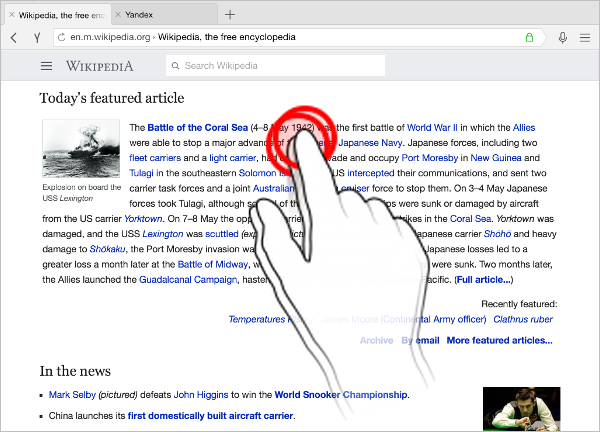Click the Wikipedia wordmark logo
Viewport: 600px width, 432px height.
click(x=99, y=66)
